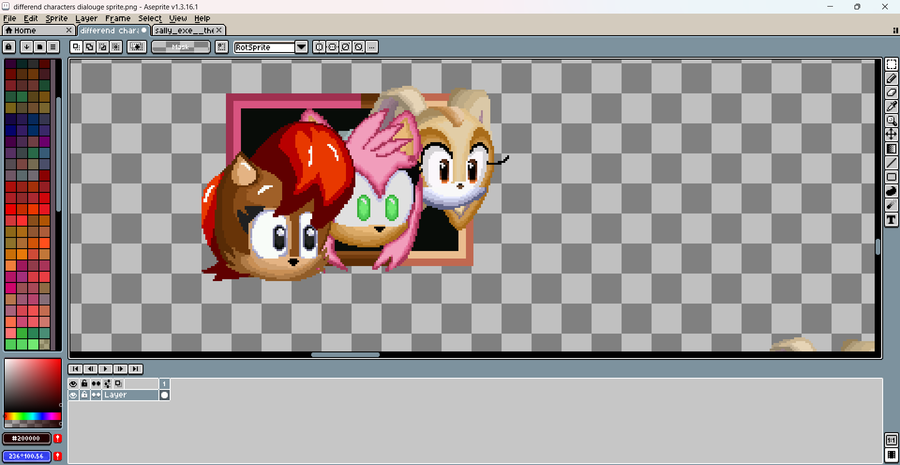Go to the previous frame

point(91,369)
